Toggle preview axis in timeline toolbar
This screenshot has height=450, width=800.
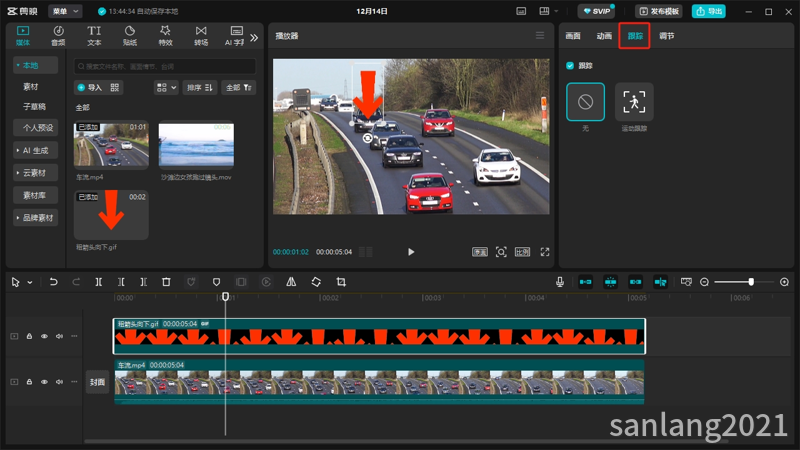(x=660, y=282)
